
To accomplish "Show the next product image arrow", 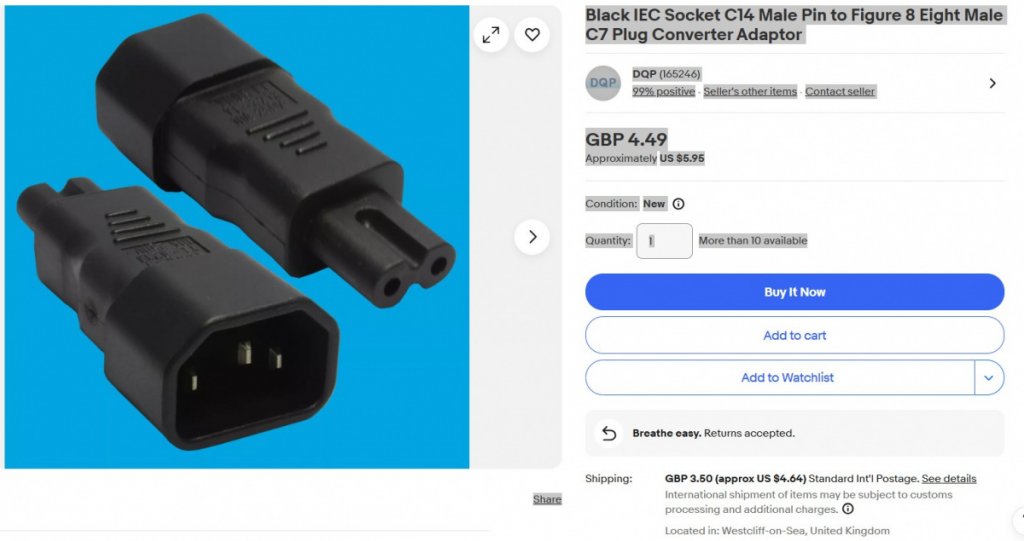I will point(532,237).
